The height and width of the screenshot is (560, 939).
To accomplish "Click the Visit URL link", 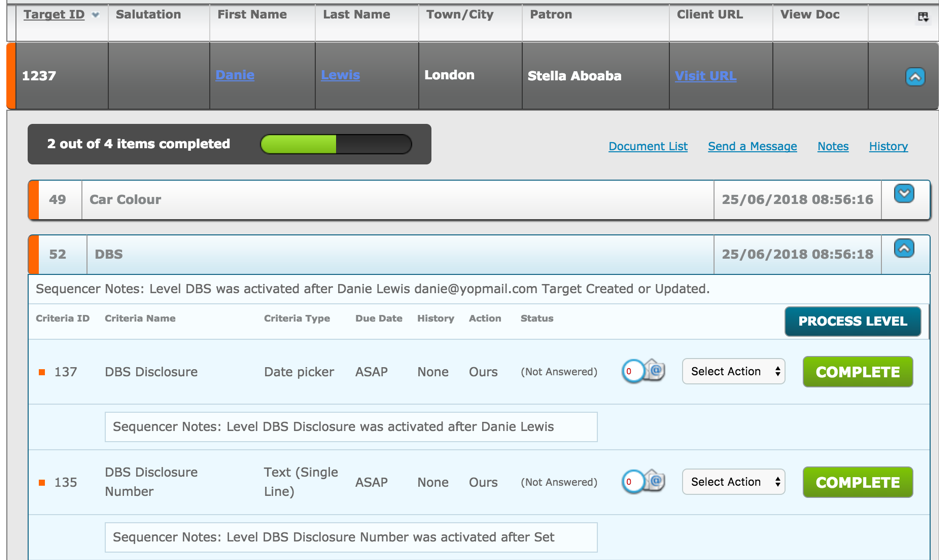I will click(x=705, y=76).
